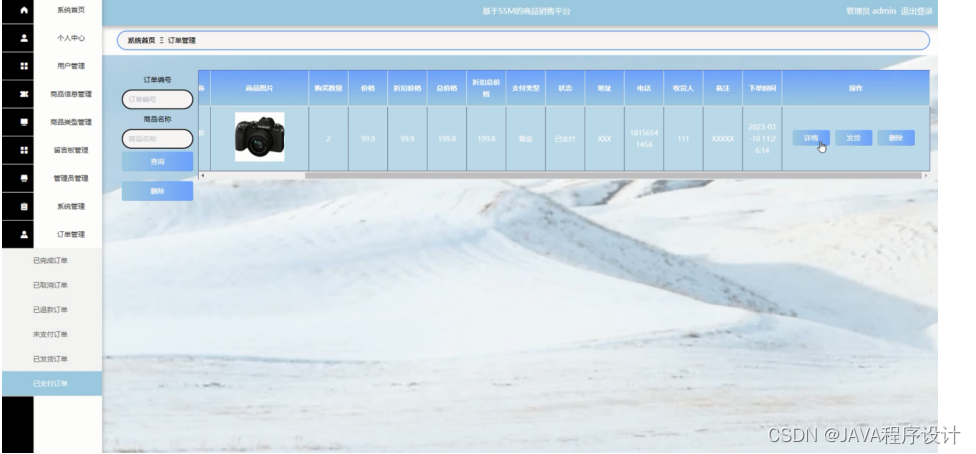Click the order time cell 2023-03-10
The image size is (976, 454).
point(762,138)
